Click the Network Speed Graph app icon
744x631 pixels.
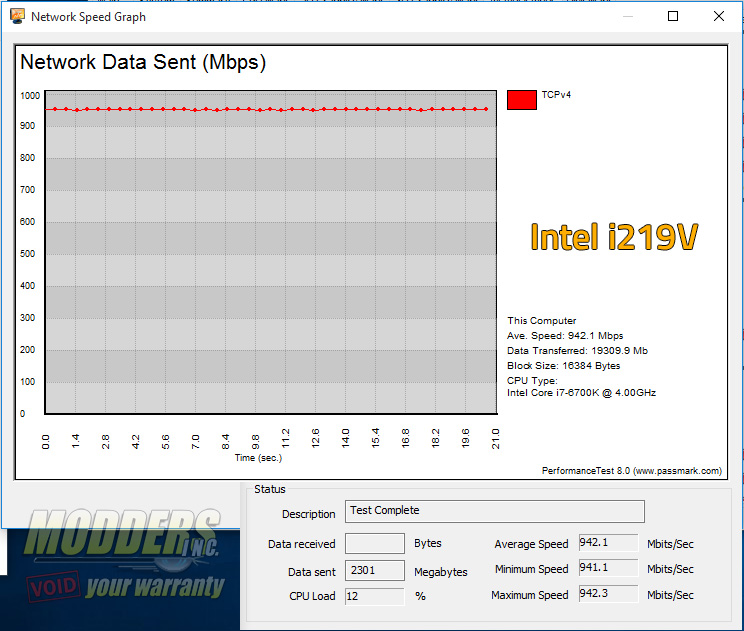click(x=17, y=17)
